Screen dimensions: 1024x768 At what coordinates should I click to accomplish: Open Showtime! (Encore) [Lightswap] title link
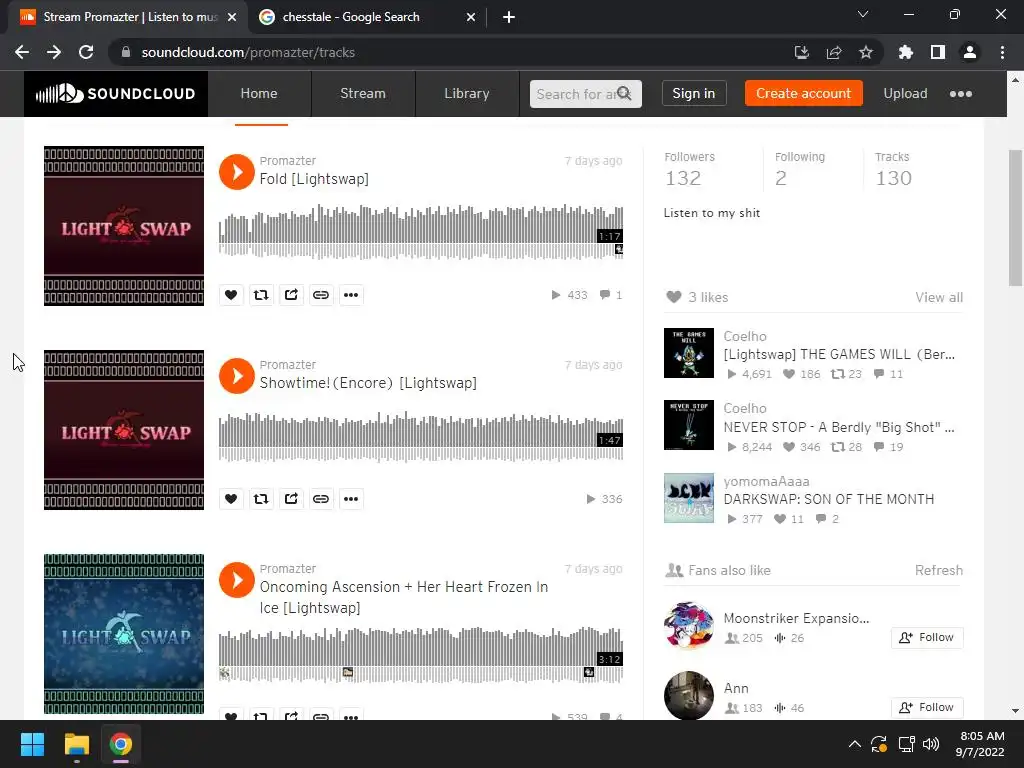click(368, 383)
